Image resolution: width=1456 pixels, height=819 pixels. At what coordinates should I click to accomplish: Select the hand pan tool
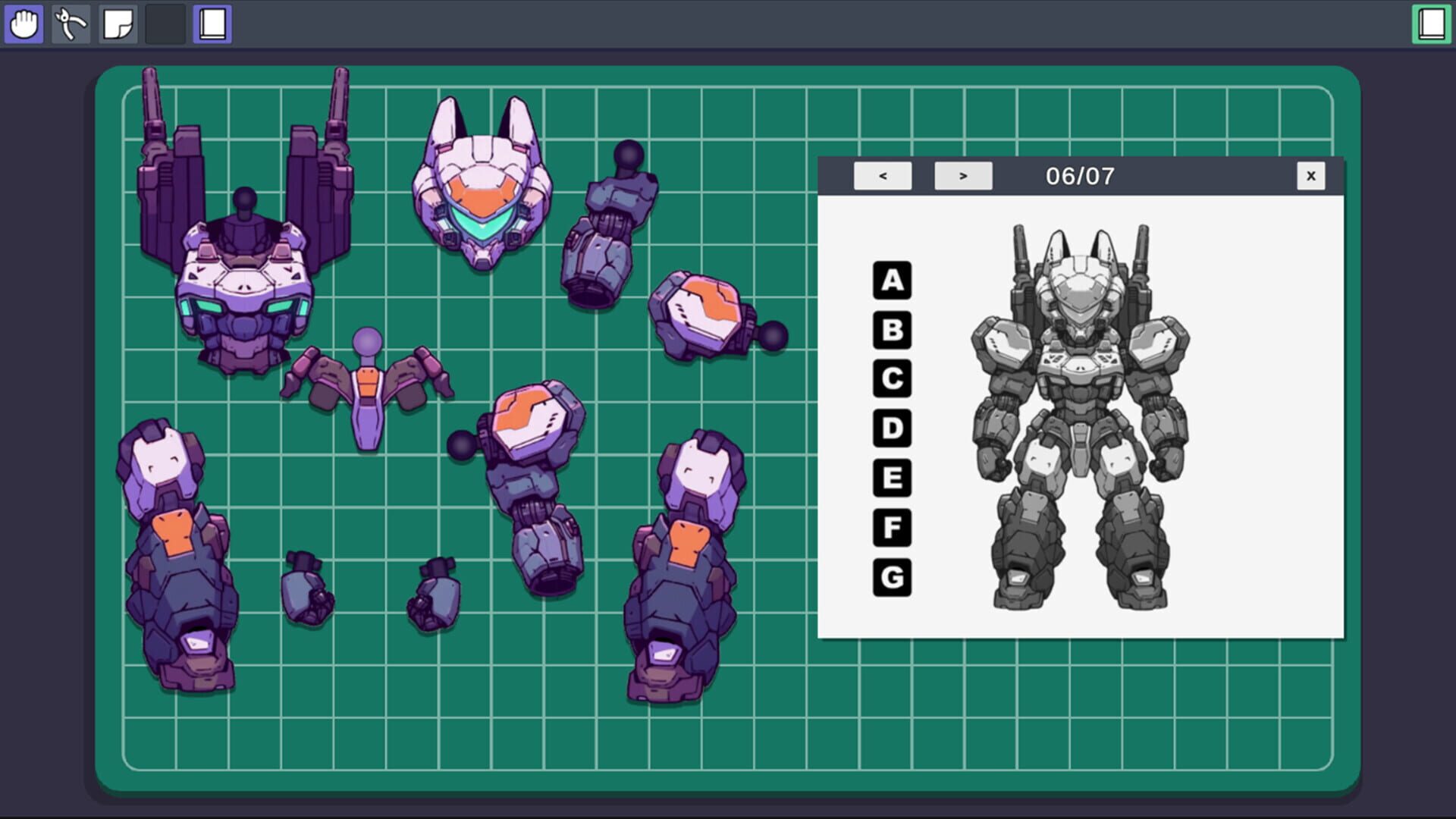click(x=24, y=24)
